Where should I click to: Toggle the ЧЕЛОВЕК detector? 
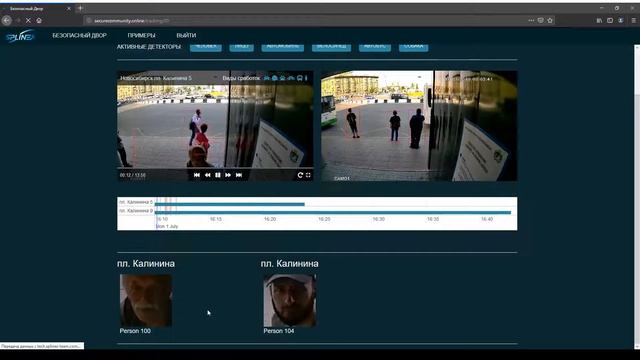(206, 47)
